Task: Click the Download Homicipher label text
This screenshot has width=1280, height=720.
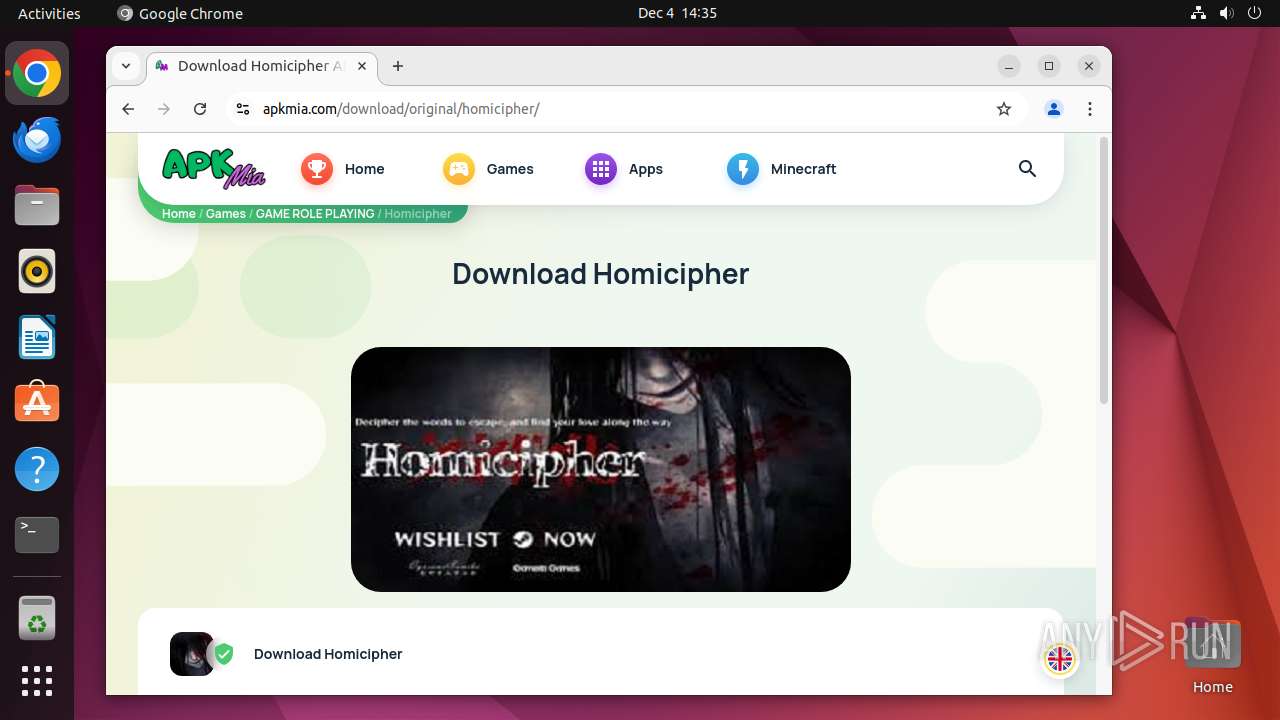Action: (x=328, y=654)
